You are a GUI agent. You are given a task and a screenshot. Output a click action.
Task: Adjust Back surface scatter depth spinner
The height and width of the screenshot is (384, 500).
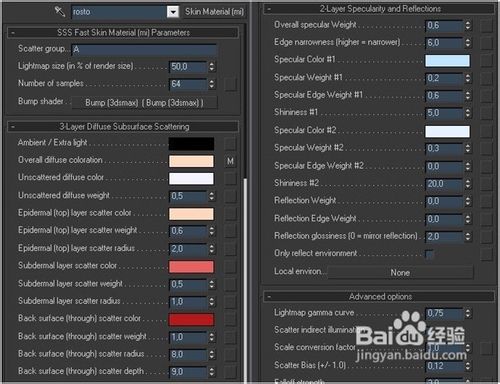212,372
